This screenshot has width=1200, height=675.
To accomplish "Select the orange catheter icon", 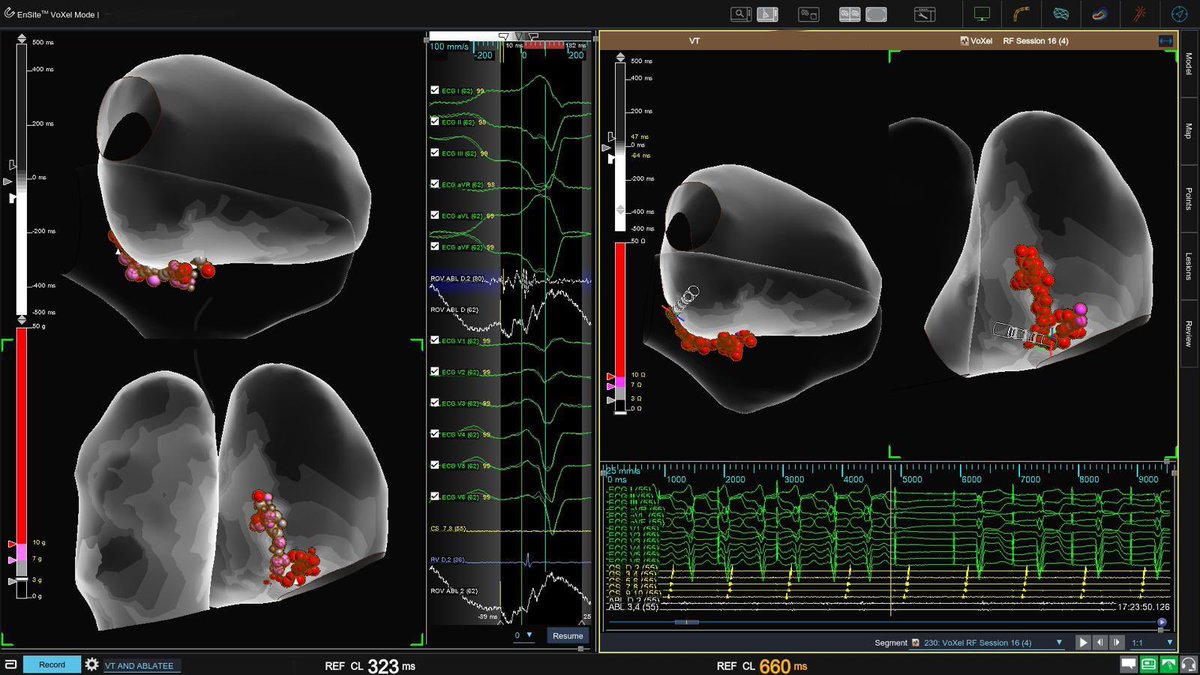I will click(x=1022, y=14).
